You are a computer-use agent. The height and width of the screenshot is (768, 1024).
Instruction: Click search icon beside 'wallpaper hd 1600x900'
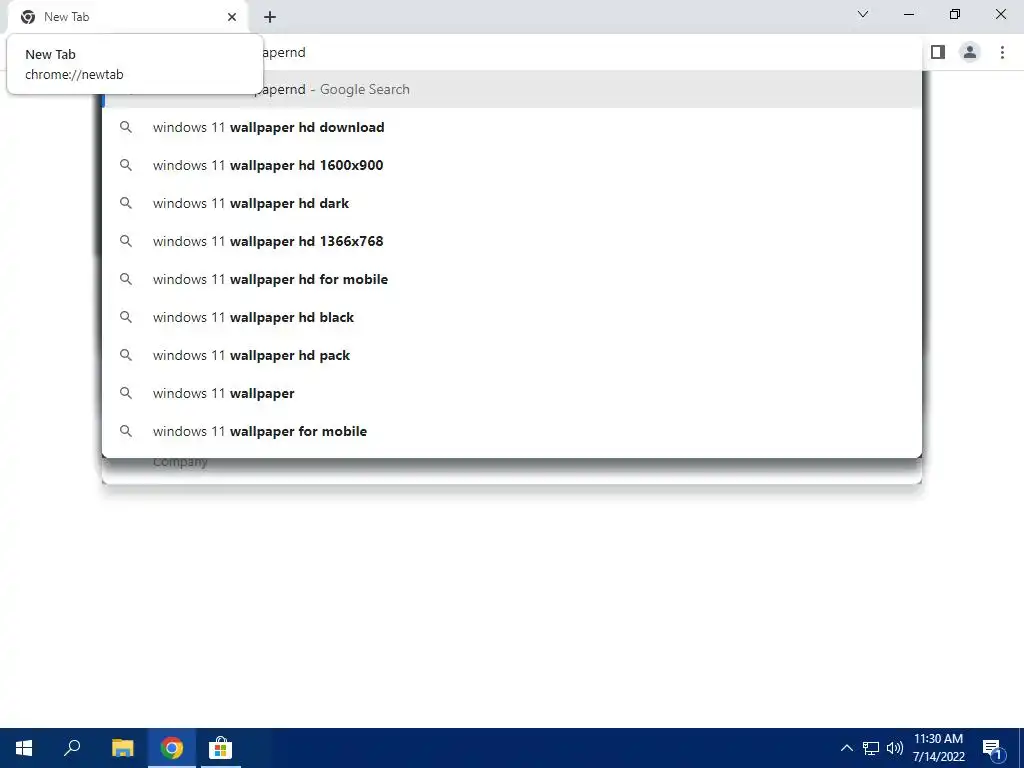click(x=125, y=165)
